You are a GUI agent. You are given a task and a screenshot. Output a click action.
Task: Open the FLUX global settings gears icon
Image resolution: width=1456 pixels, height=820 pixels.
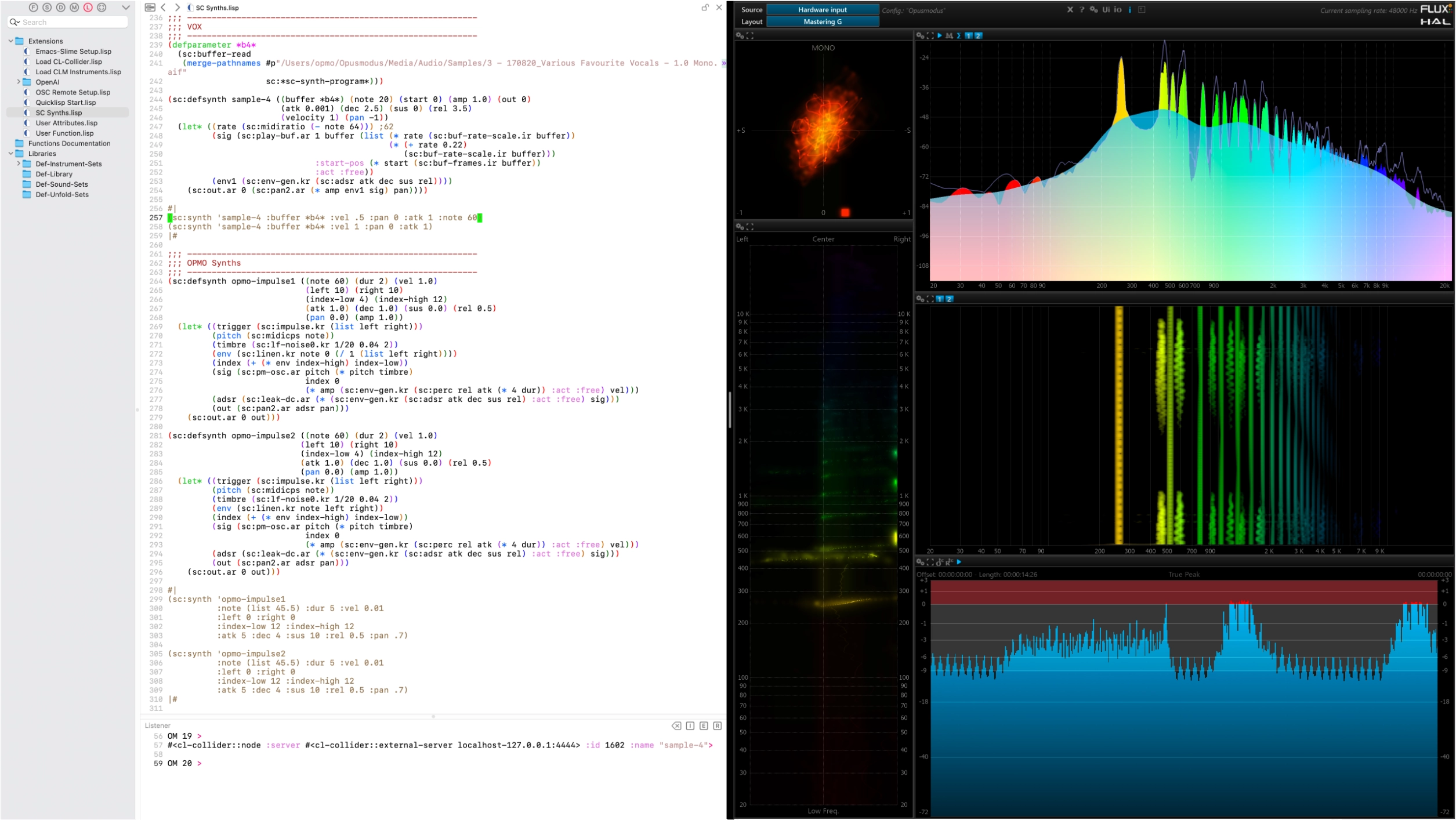(x=1093, y=10)
